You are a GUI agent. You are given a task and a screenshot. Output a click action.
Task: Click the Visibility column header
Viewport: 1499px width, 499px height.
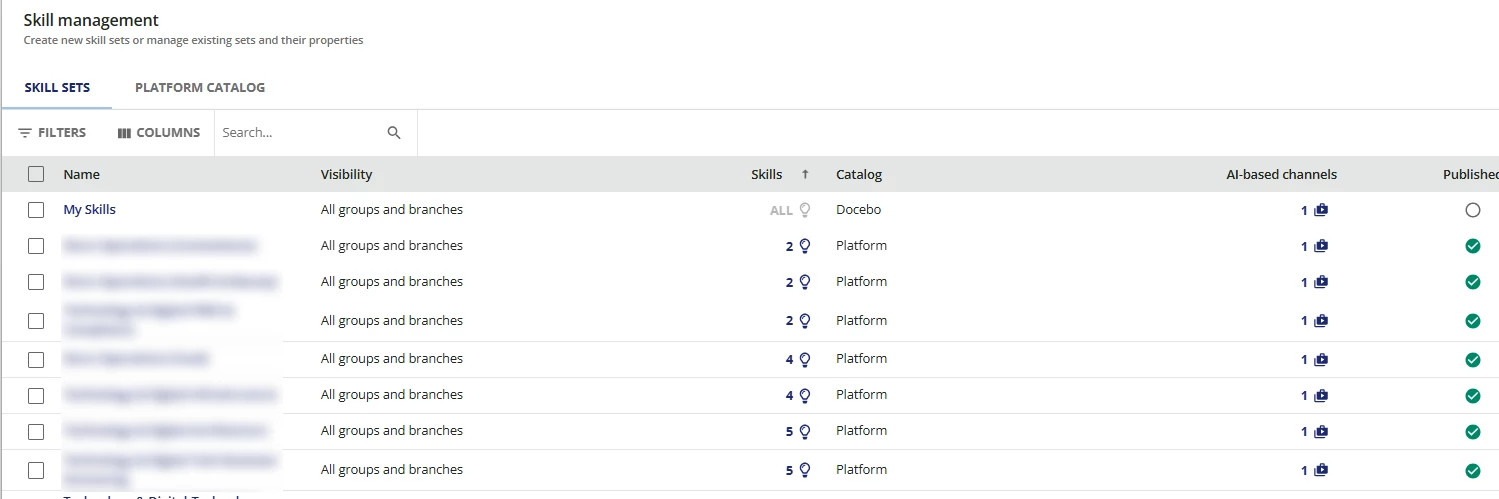point(346,174)
